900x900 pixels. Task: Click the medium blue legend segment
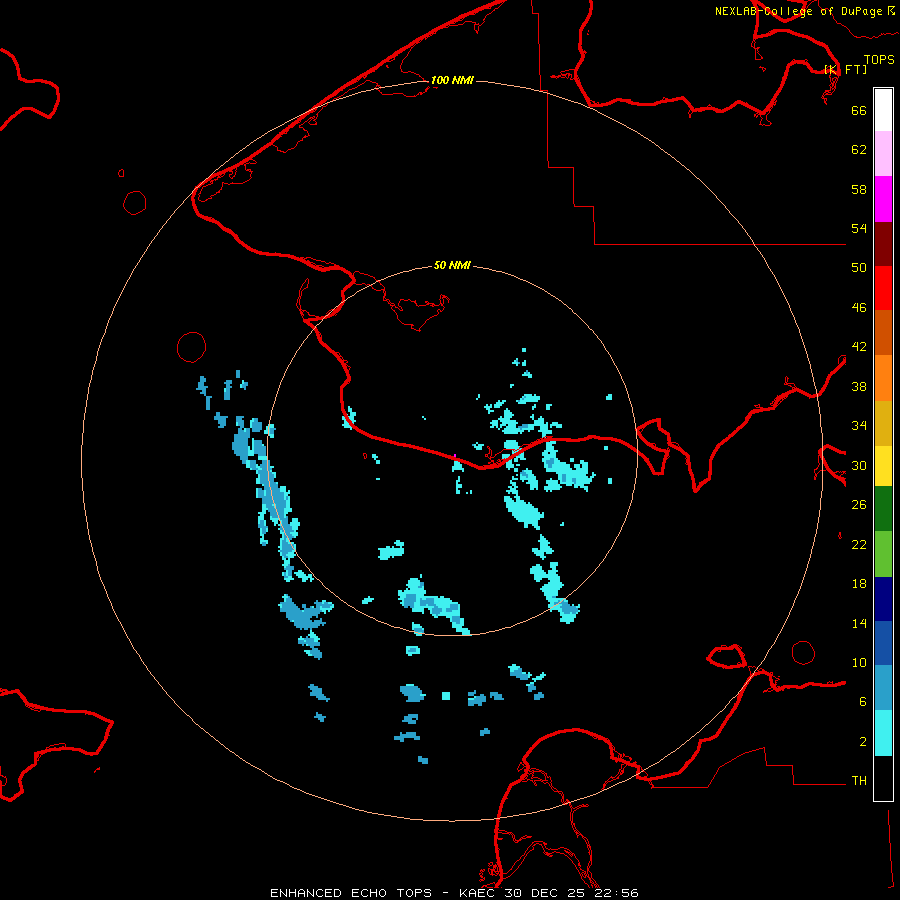(883, 643)
